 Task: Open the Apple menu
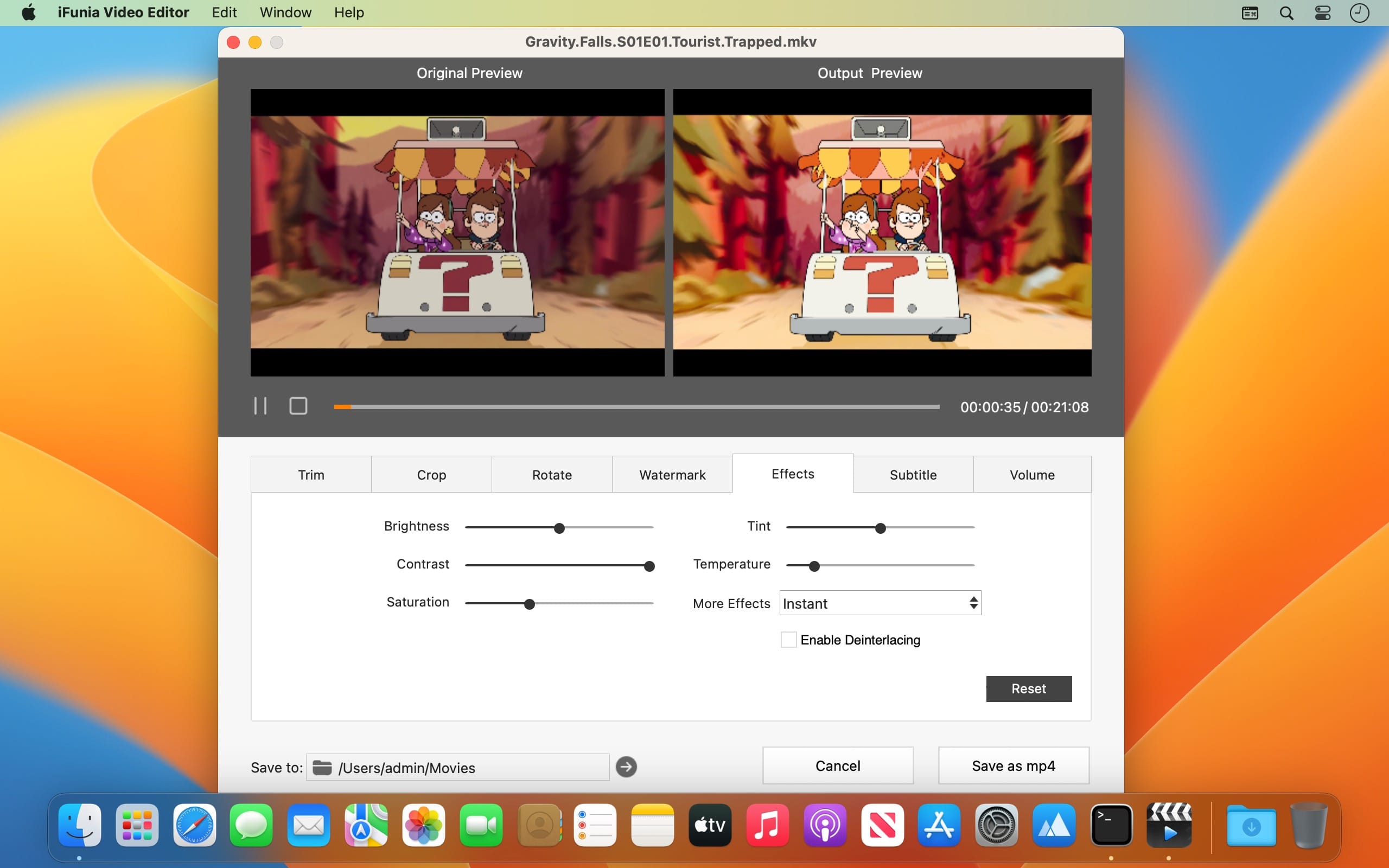tap(28, 12)
